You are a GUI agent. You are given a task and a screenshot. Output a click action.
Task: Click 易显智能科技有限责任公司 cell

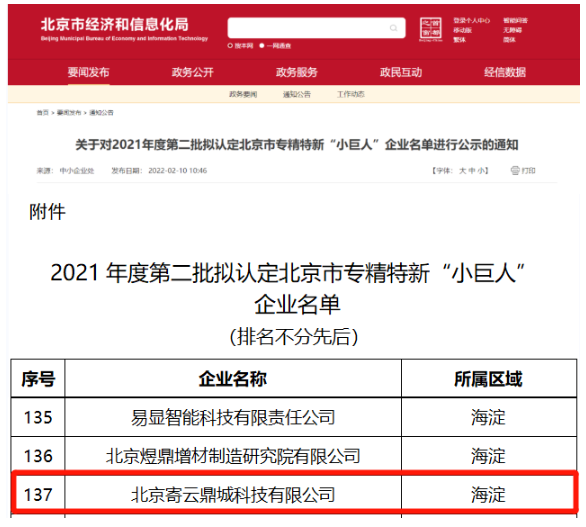pyautogui.click(x=233, y=417)
